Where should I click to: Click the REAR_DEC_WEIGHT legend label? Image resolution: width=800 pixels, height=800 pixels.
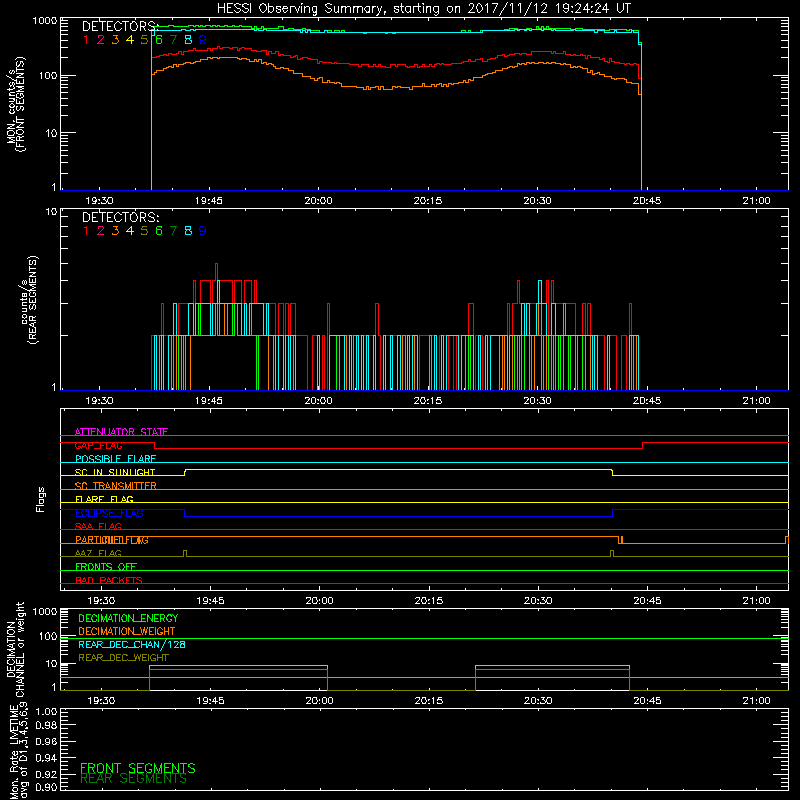tap(123, 658)
